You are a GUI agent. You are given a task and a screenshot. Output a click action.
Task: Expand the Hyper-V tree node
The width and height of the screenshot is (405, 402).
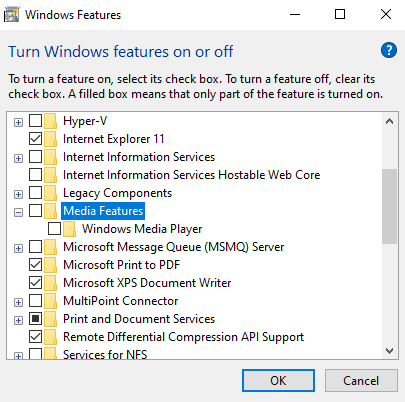coord(19,122)
